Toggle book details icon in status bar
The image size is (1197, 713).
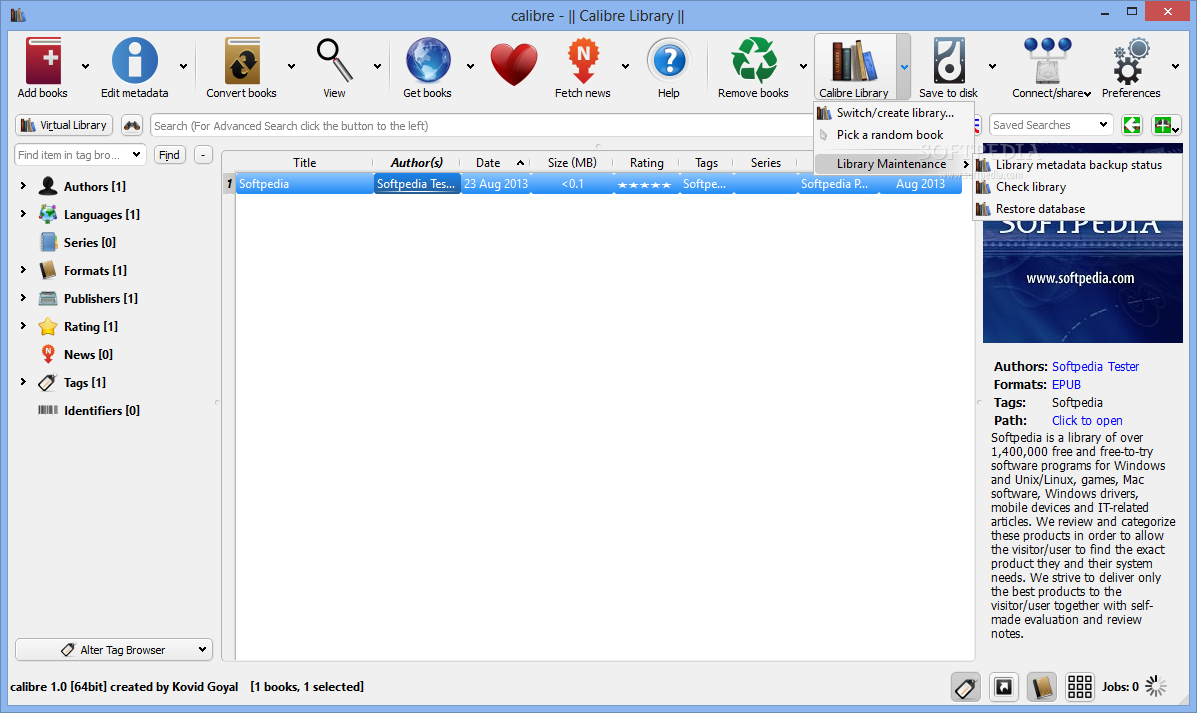pyautogui.click(x=1041, y=687)
